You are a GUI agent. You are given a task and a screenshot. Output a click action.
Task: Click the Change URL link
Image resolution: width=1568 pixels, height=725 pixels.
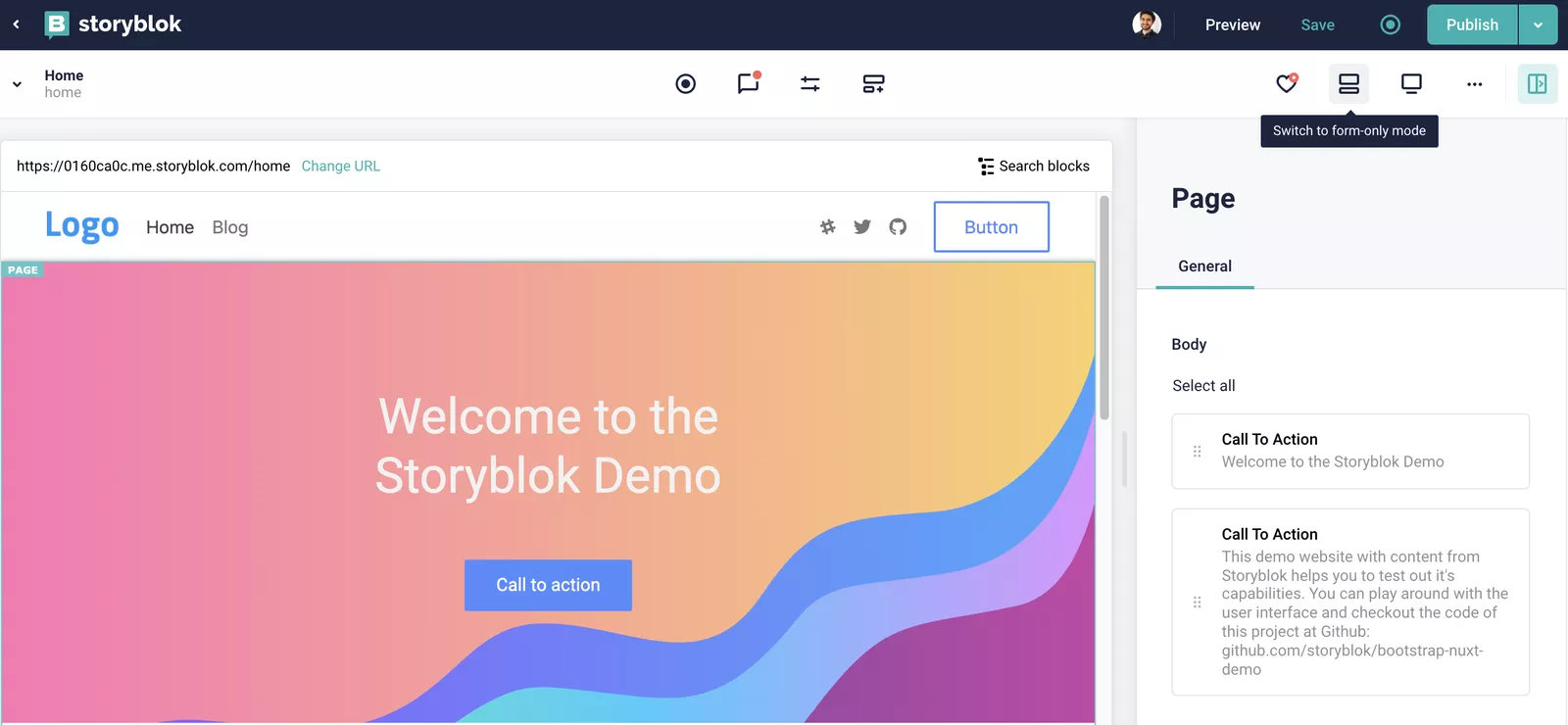pos(341,166)
